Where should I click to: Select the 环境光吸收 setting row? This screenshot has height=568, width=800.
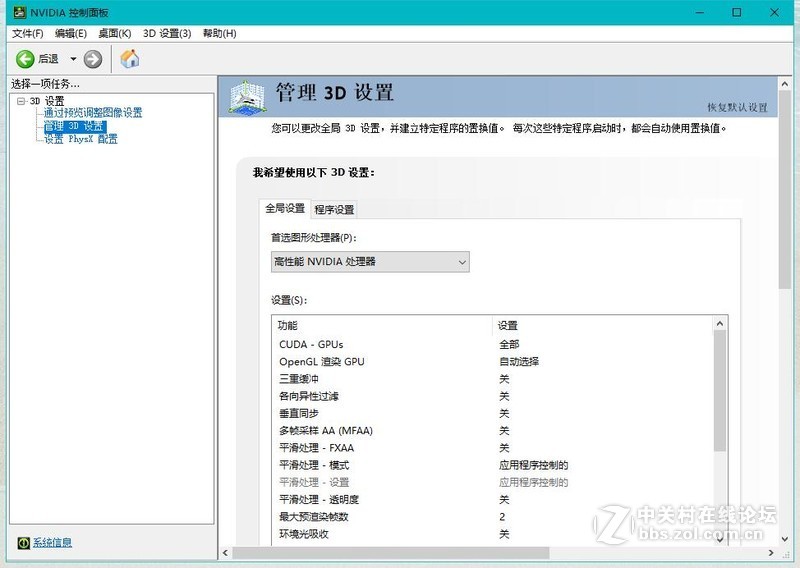tap(492, 534)
